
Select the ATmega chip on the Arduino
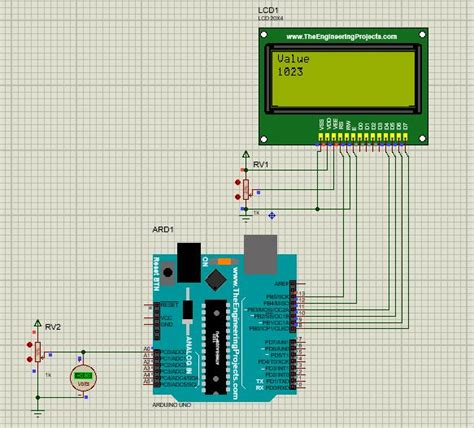pos(216,347)
